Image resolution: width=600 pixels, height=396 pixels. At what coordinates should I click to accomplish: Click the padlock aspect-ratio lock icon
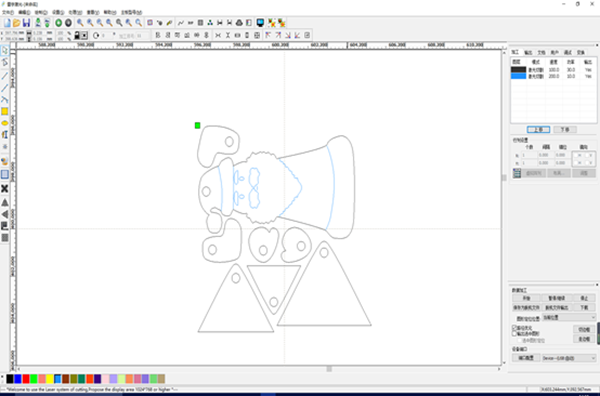(x=77, y=35)
